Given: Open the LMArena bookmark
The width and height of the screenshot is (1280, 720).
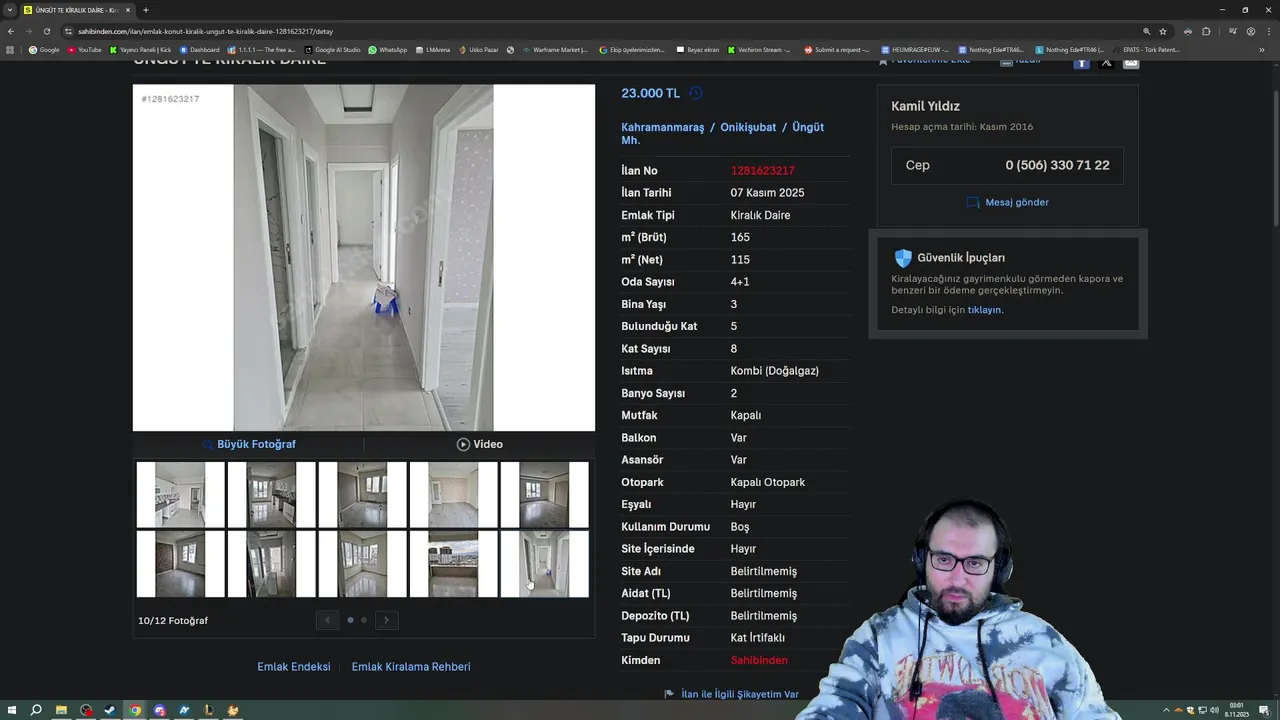Looking at the screenshot, I should tap(433, 49).
